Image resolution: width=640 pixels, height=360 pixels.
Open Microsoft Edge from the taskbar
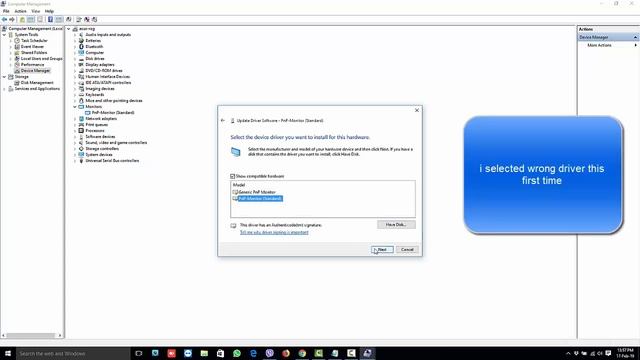[x=253, y=353]
